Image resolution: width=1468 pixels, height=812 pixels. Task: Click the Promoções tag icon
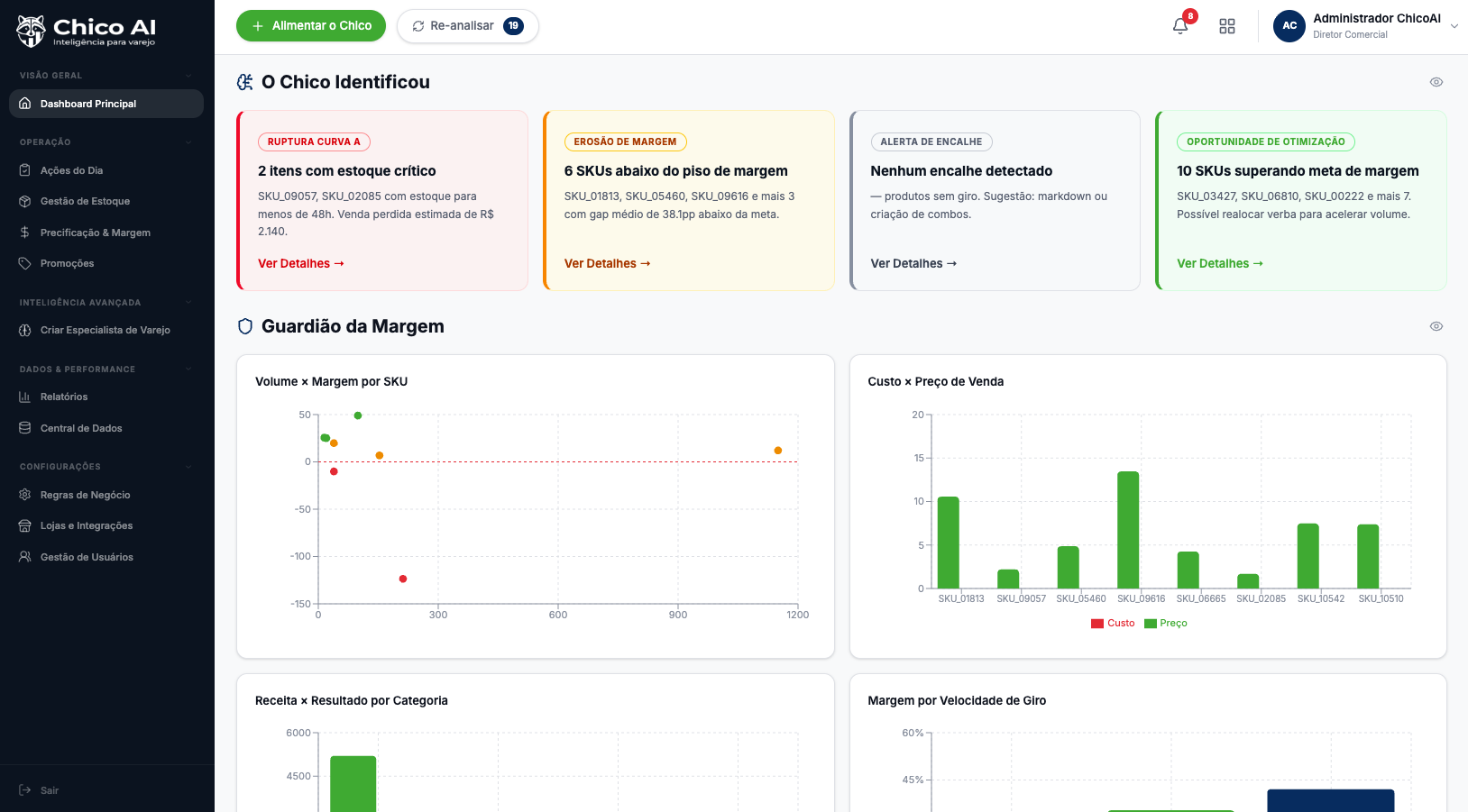[x=25, y=263]
